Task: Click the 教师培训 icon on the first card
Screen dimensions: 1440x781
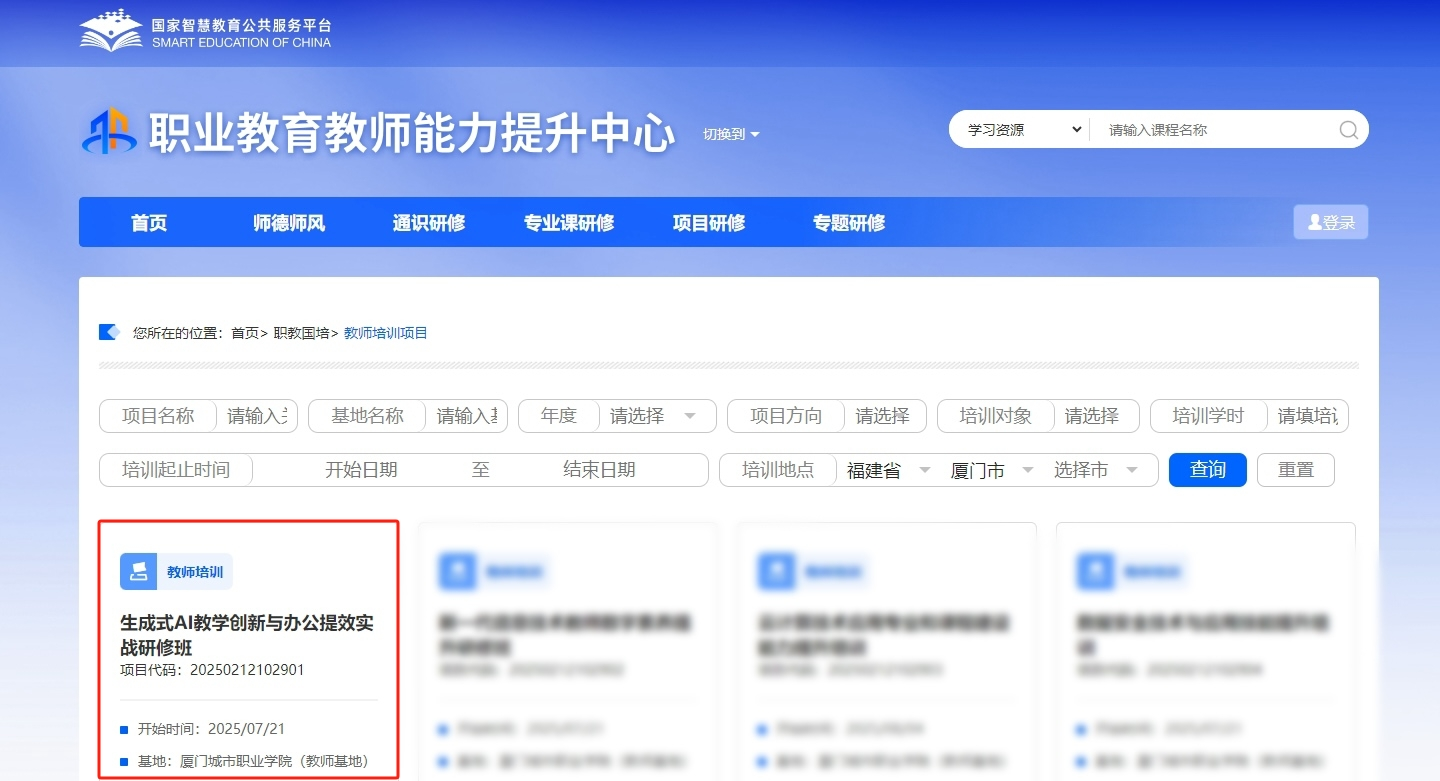Action: coord(138,571)
